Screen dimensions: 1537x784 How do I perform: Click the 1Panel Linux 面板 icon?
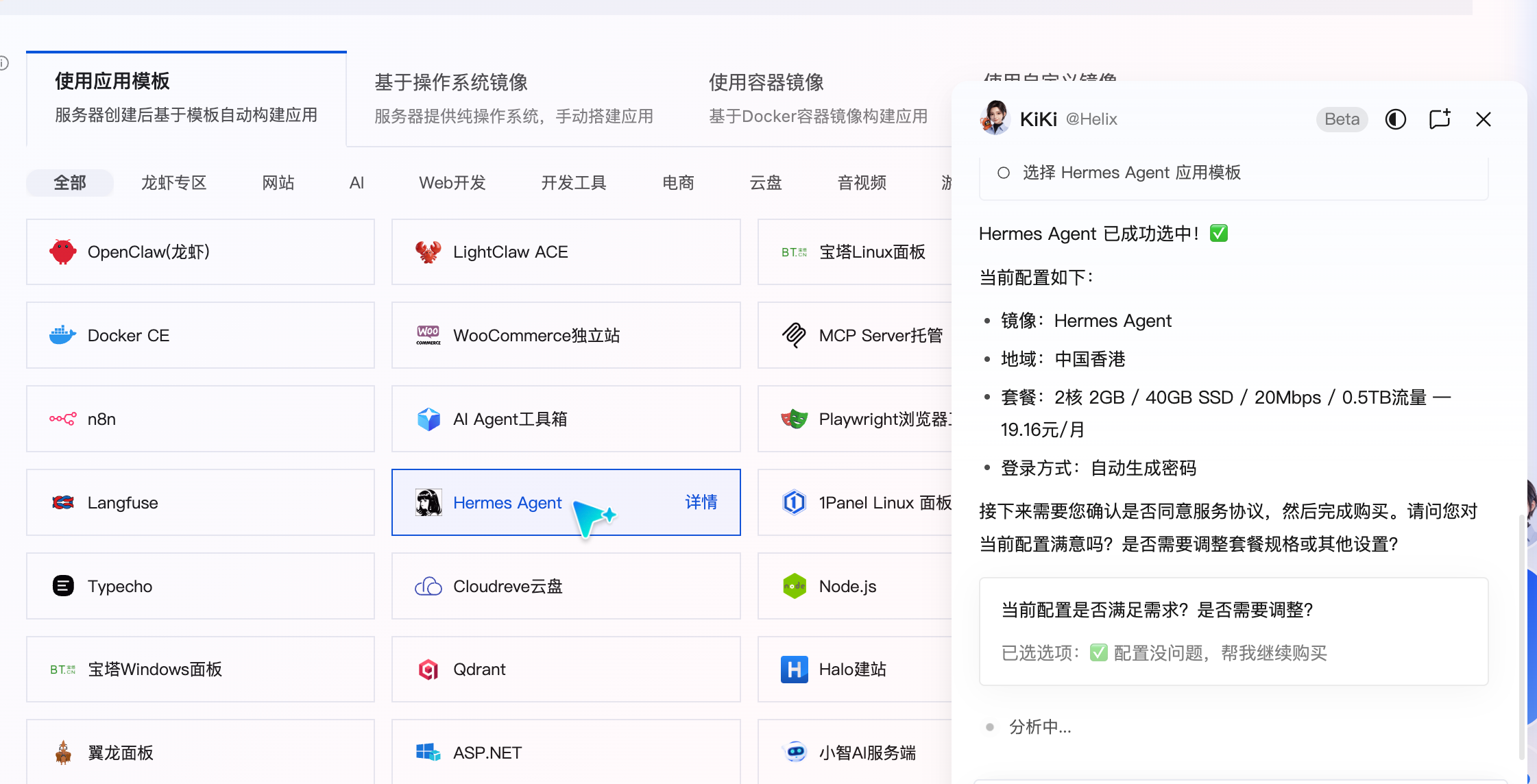pyautogui.click(x=794, y=502)
